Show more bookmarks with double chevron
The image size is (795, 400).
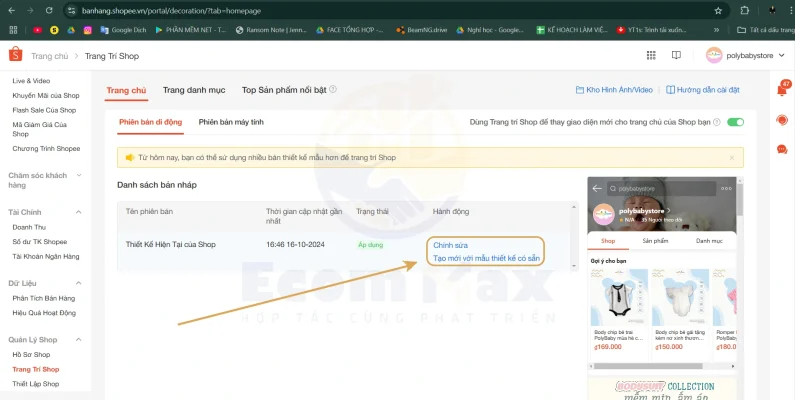click(716, 30)
